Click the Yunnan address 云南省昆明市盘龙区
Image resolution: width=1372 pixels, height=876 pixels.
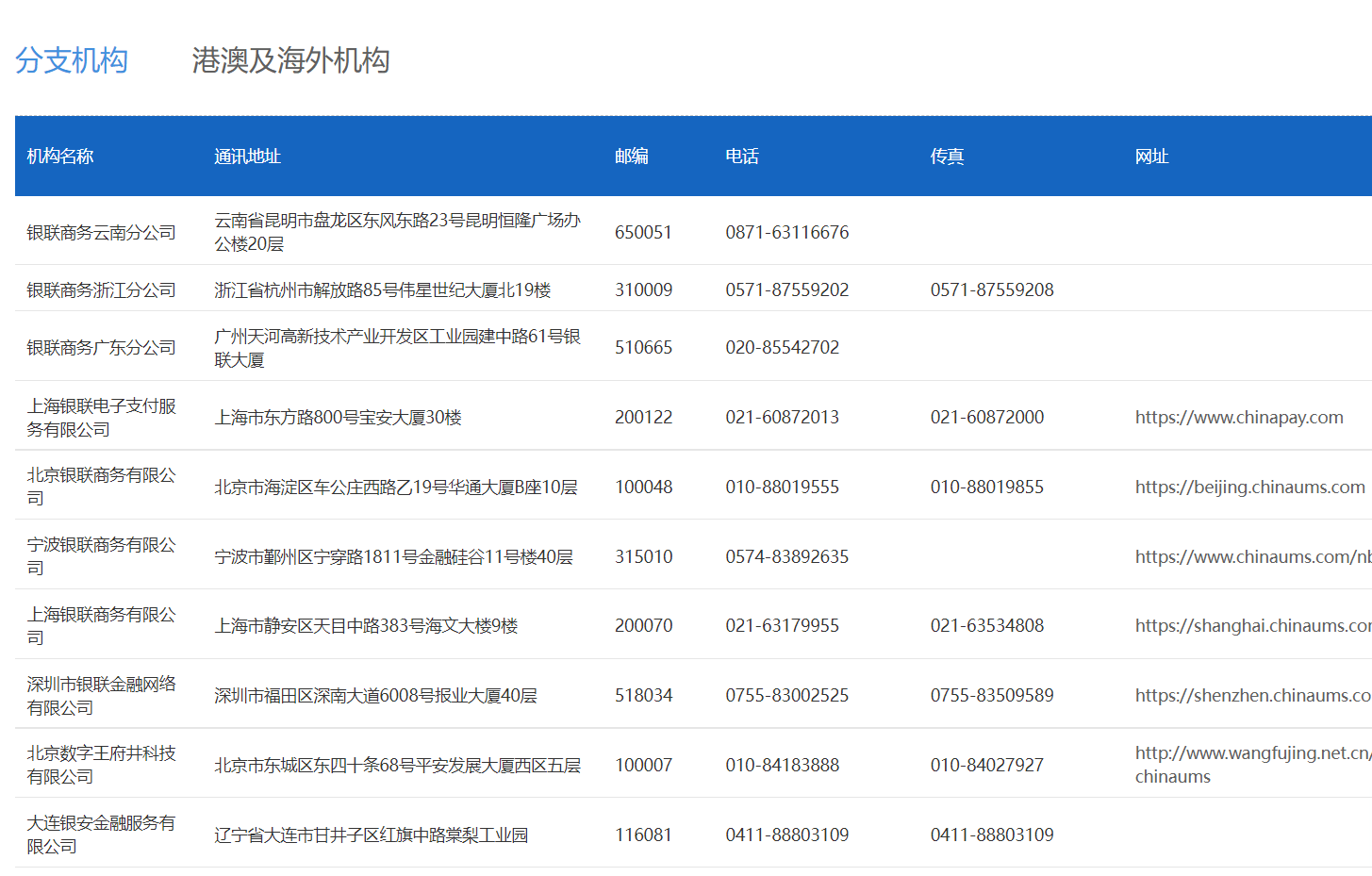click(397, 232)
